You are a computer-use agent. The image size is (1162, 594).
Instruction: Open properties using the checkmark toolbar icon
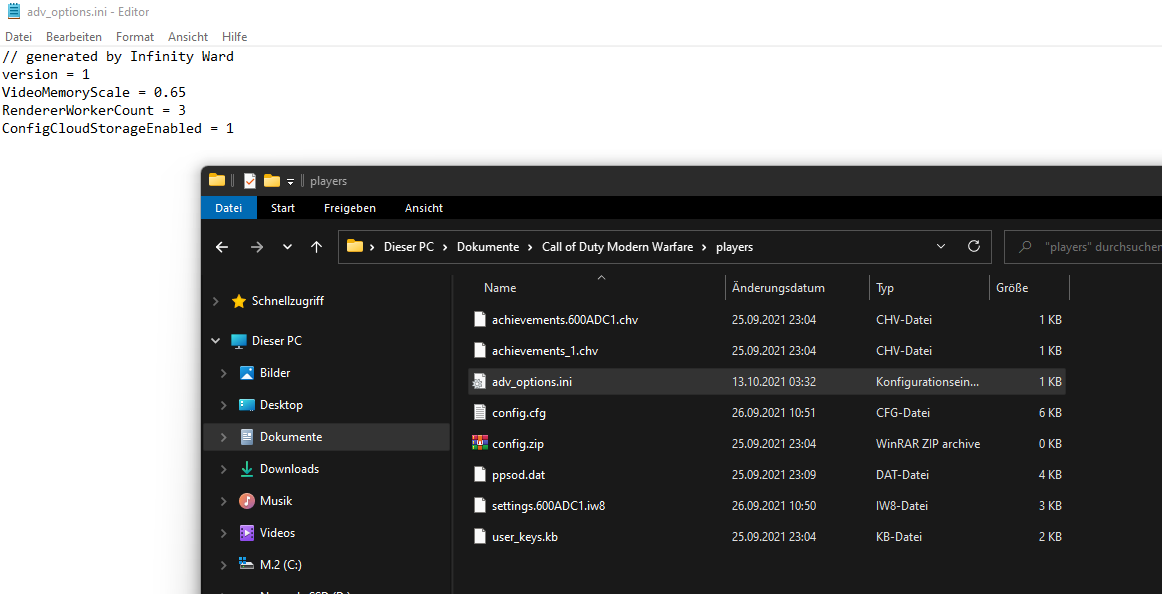pyautogui.click(x=248, y=180)
